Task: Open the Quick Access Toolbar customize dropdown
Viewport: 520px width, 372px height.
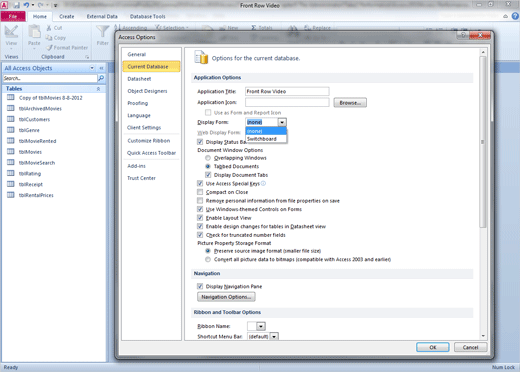Action: (x=56, y=5)
